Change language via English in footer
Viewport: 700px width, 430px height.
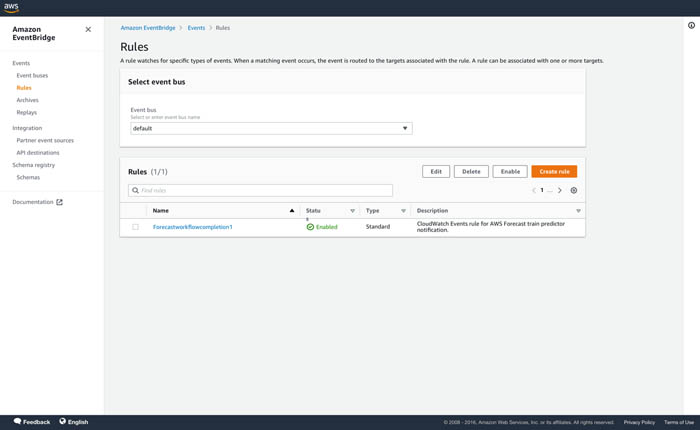(x=78, y=422)
